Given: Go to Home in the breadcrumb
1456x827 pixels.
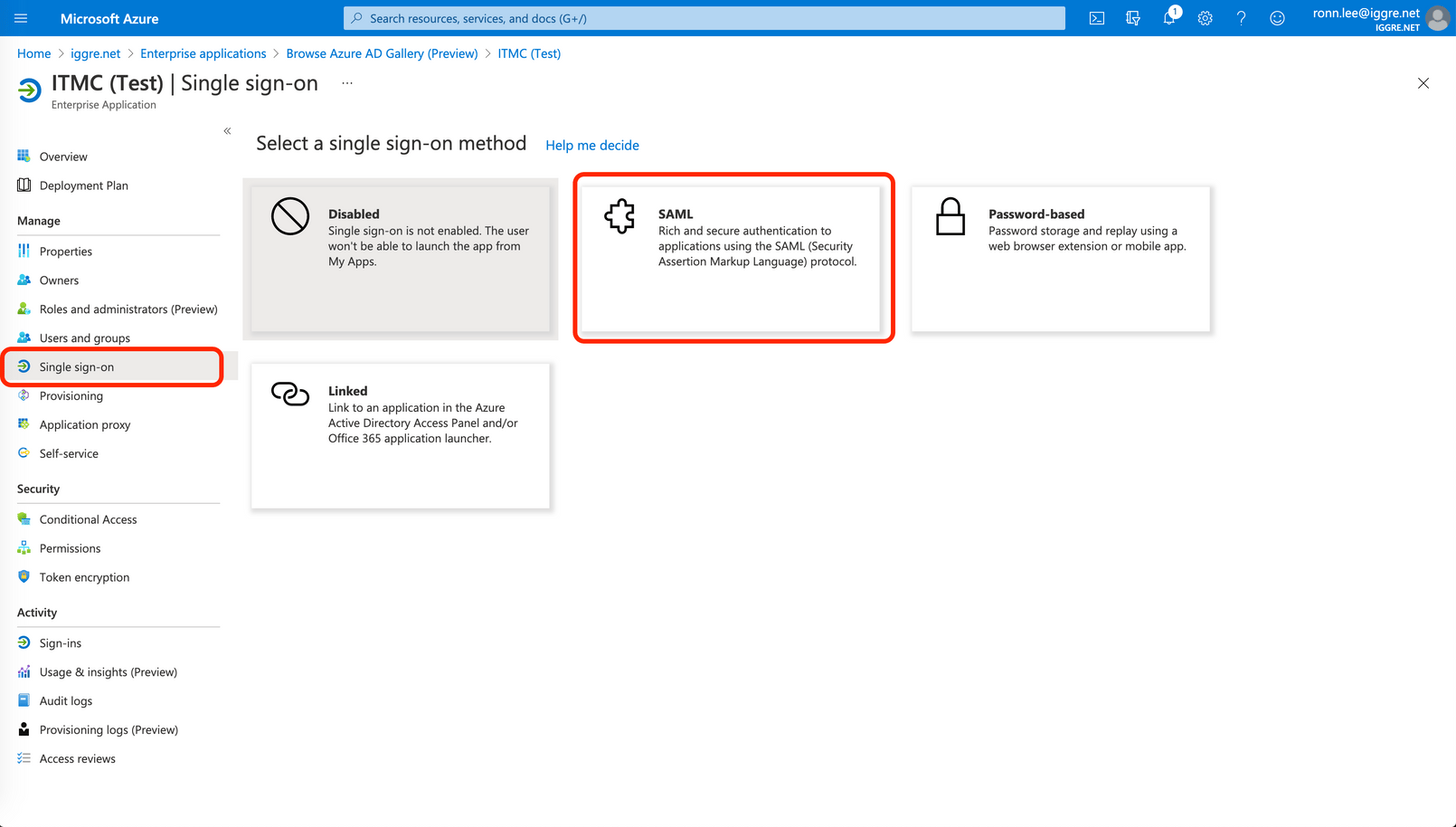Looking at the screenshot, I should [34, 53].
